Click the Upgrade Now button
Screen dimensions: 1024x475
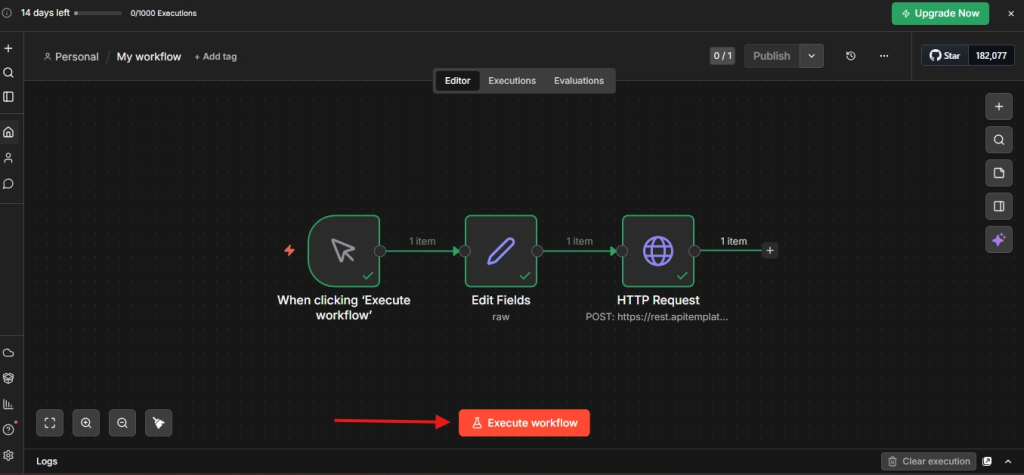(940, 13)
